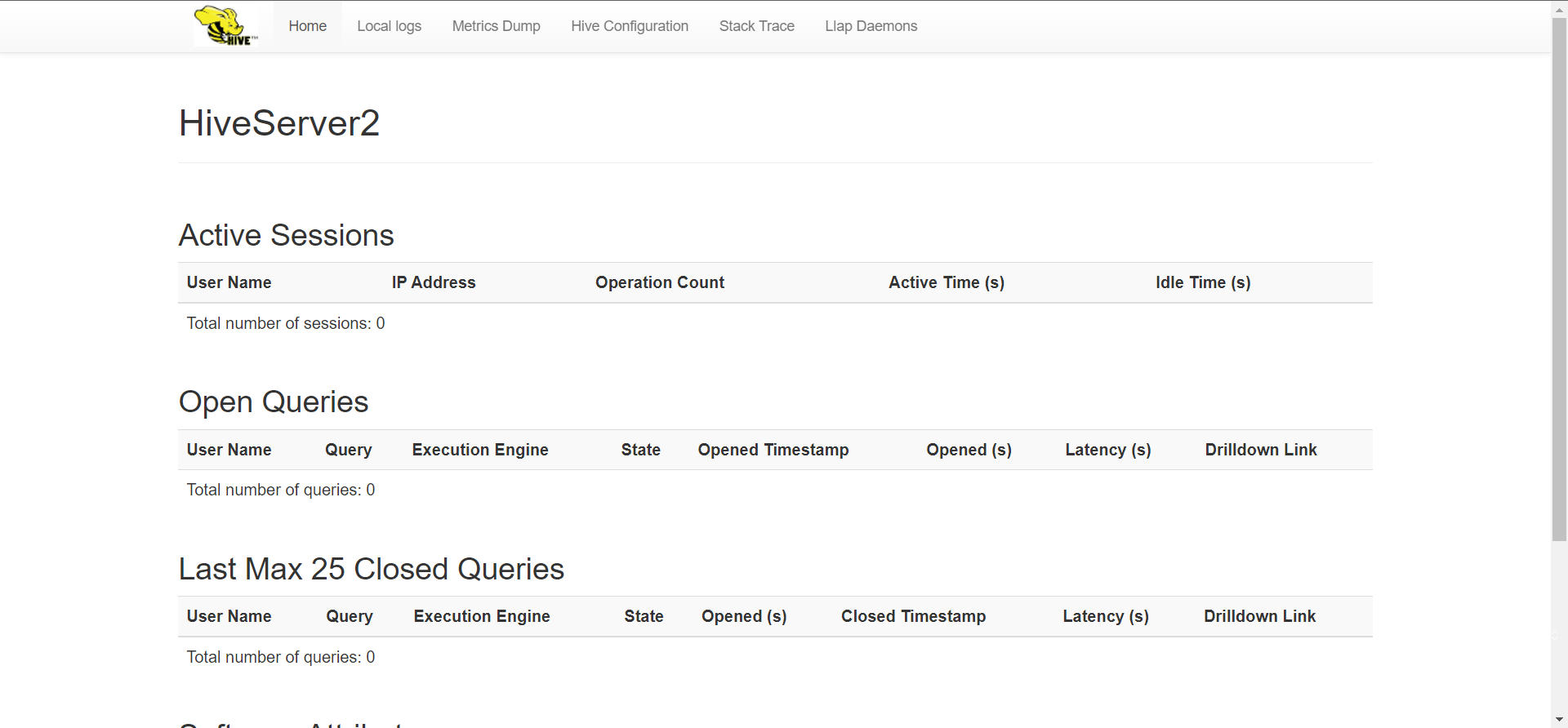Click the Hive bee logo
The width and height of the screenshot is (1568, 728).
pyautogui.click(x=226, y=26)
